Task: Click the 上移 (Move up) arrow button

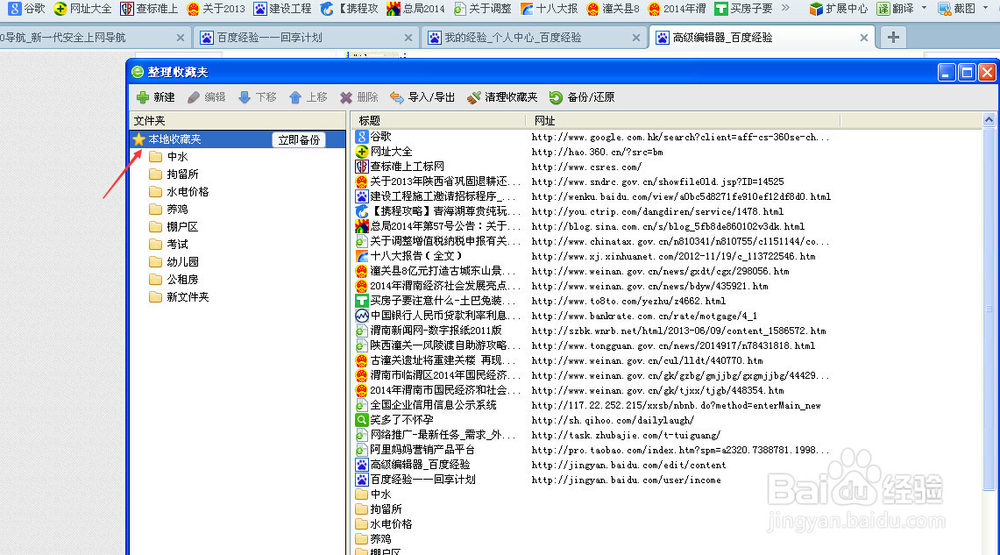Action: 308,97
